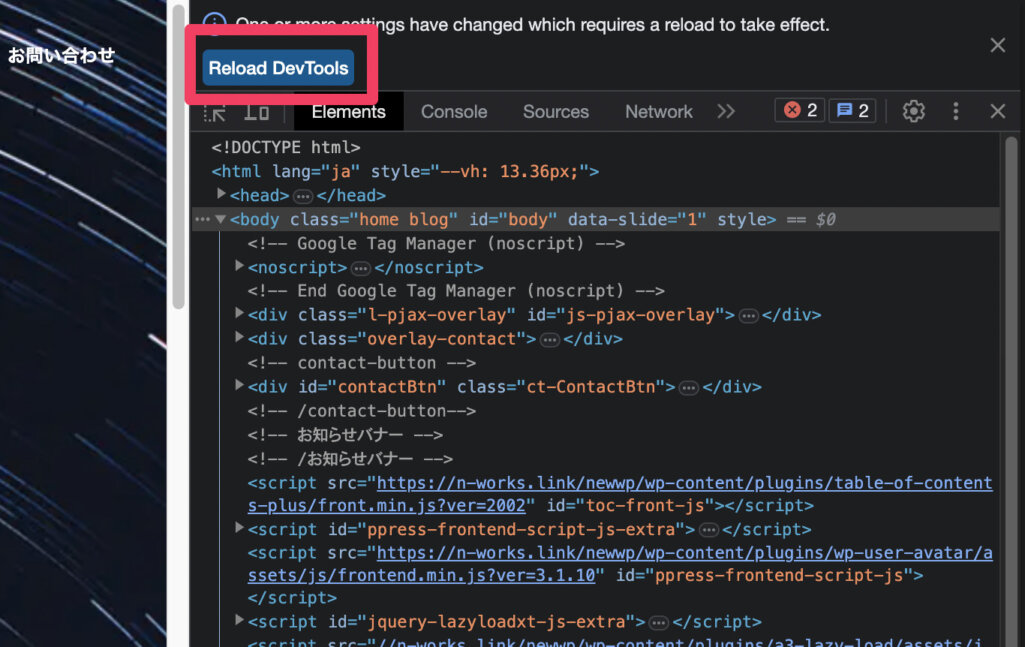Open the three-dot customize DevTools menu

956,111
